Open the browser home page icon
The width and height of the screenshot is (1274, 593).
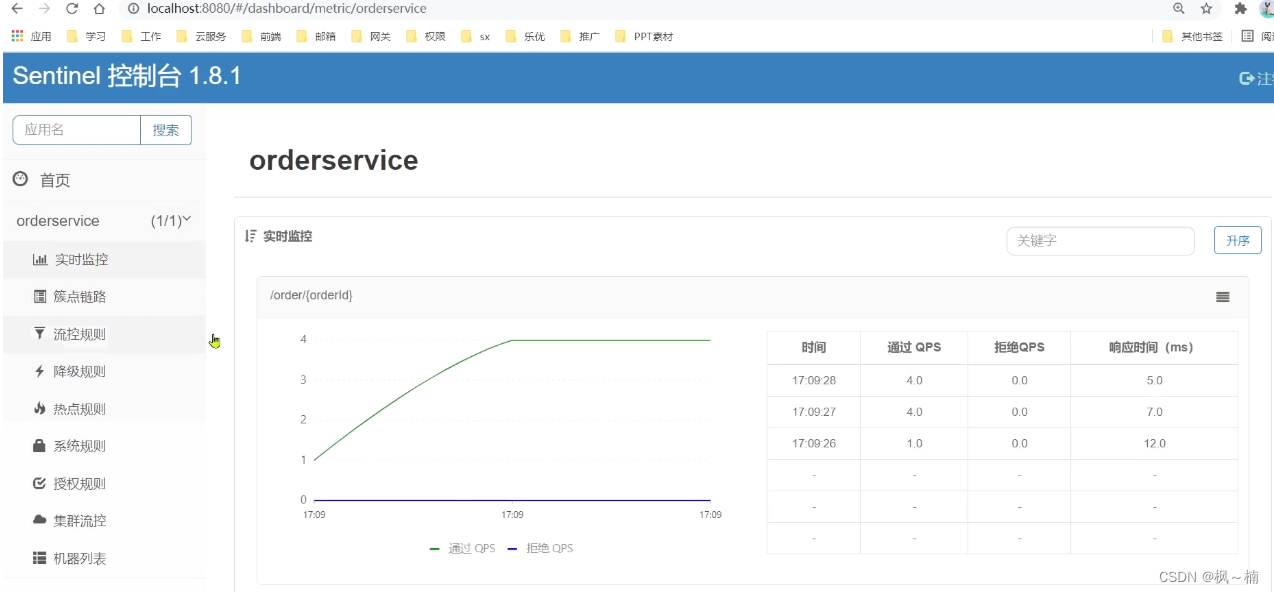pyautogui.click(x=99, y=8)
